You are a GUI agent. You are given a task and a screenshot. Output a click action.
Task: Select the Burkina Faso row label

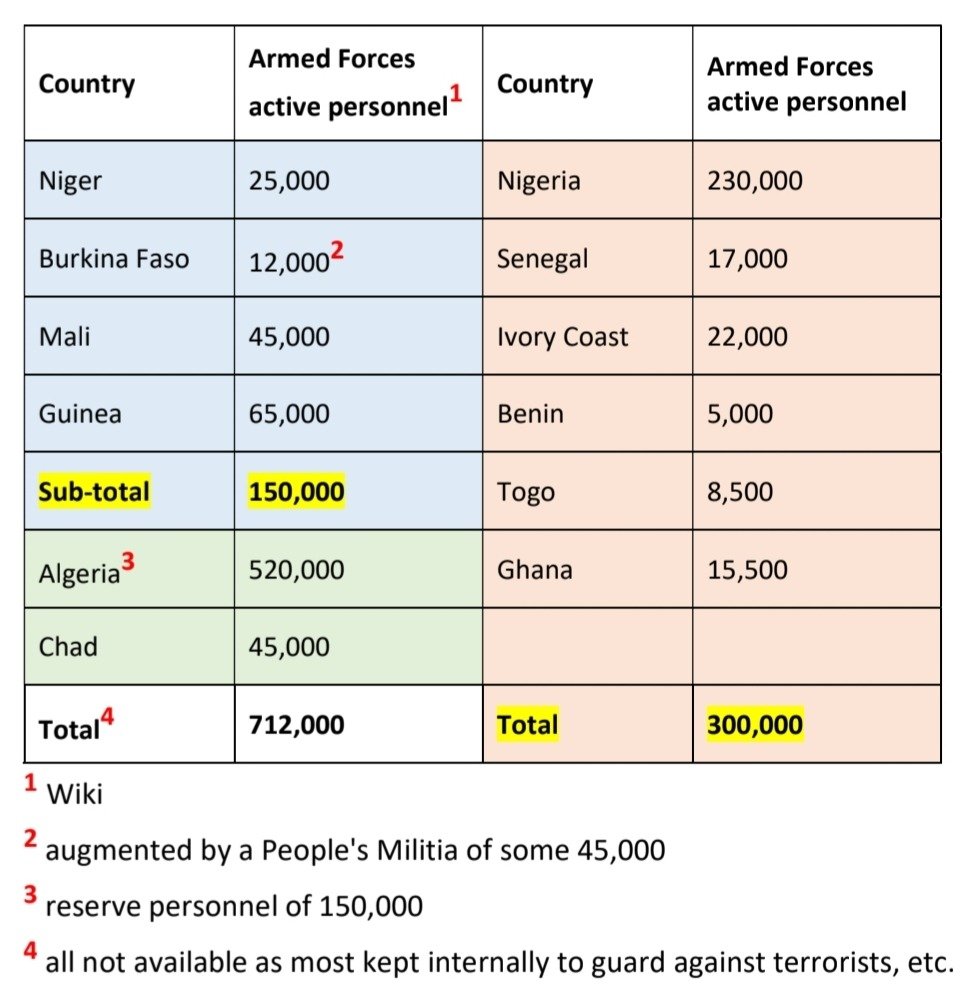tap(113, 259)
